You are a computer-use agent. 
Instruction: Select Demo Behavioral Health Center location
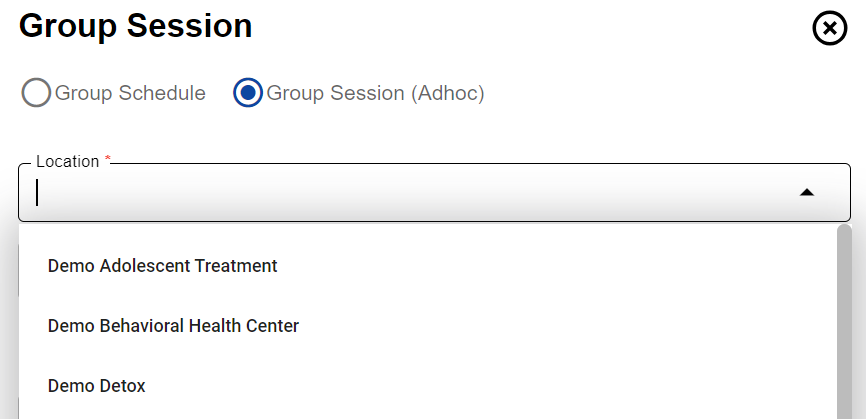click(173, 326)
